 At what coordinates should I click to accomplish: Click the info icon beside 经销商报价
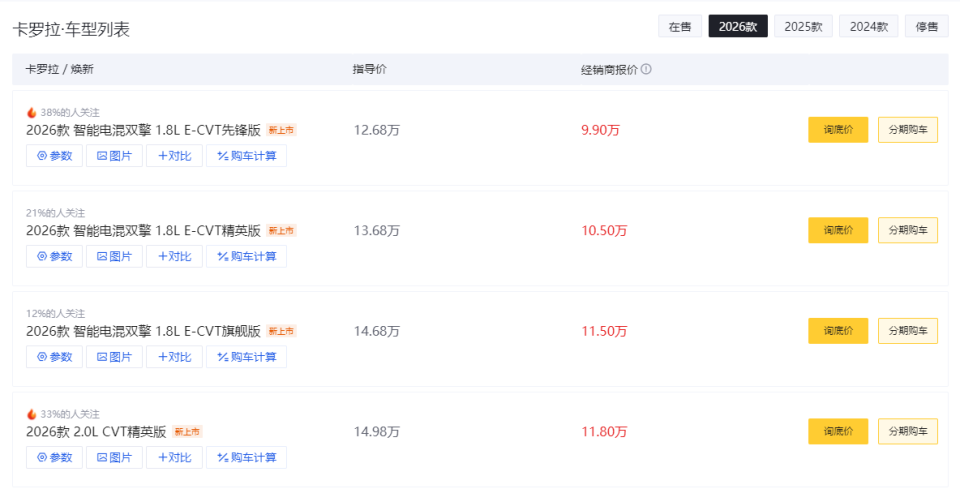[x=646, y=69]
